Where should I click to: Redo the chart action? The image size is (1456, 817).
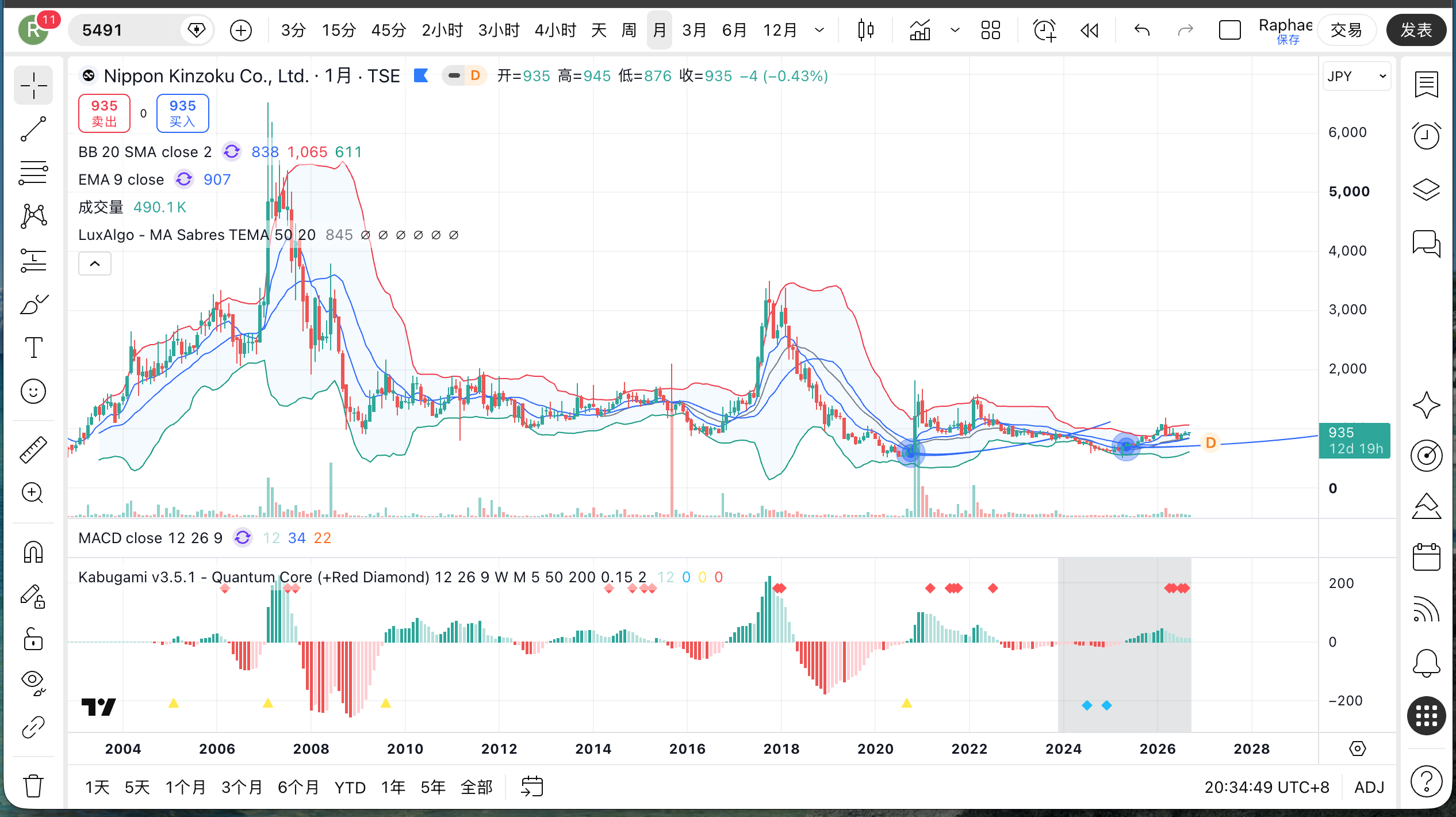1185,30
